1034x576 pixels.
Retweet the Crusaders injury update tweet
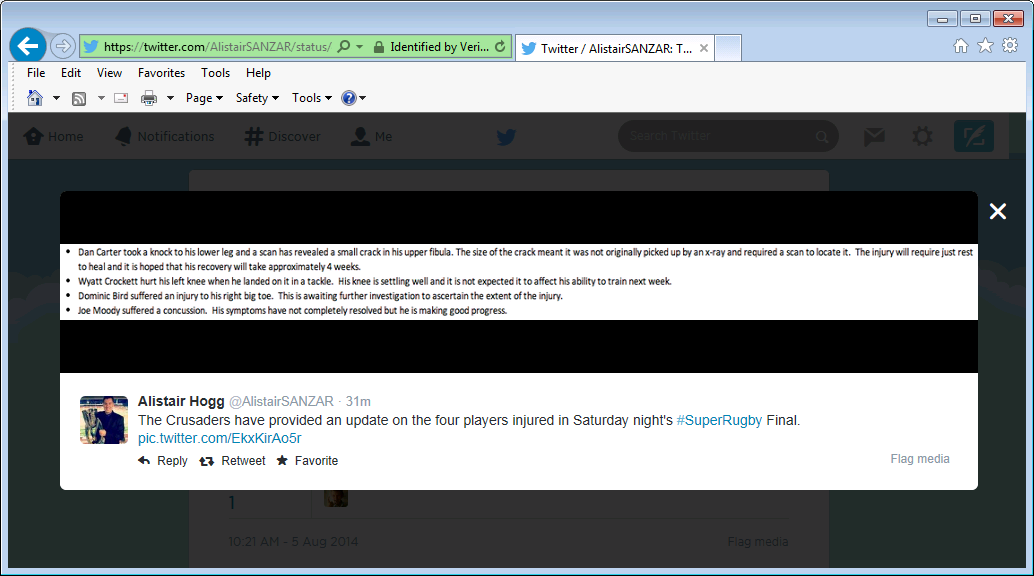(232, 461)
